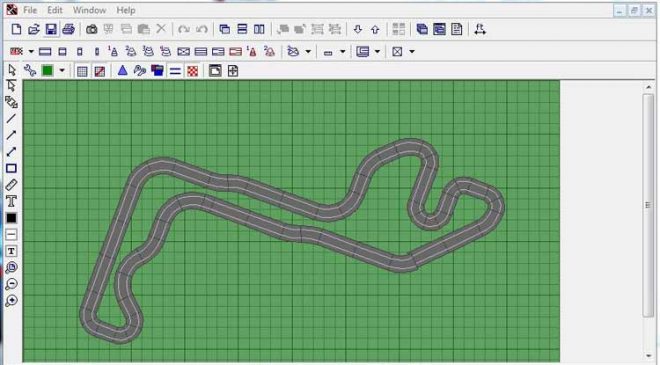Click the scrollbar down arrow
The width and height of the screenshot is (660, 365).
coord(648,356)
